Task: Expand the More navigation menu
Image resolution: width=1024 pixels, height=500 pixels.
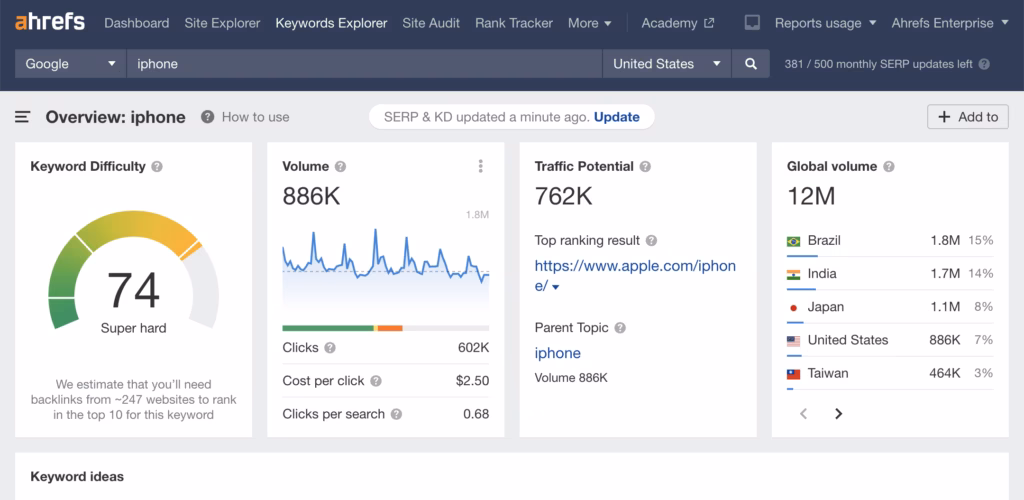Action: click(x=589, y=23)
